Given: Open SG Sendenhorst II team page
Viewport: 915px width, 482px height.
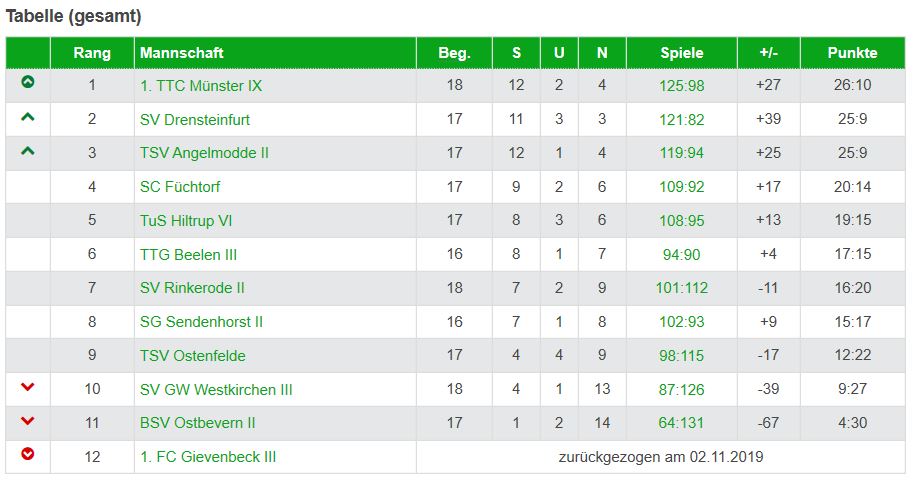Looking at the screenshot, I should pos(202,322).
